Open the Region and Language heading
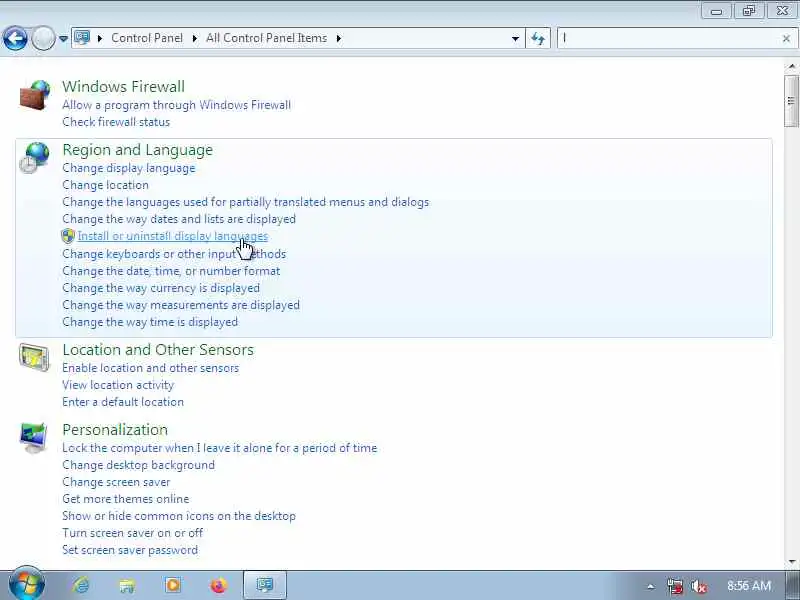 138,149
